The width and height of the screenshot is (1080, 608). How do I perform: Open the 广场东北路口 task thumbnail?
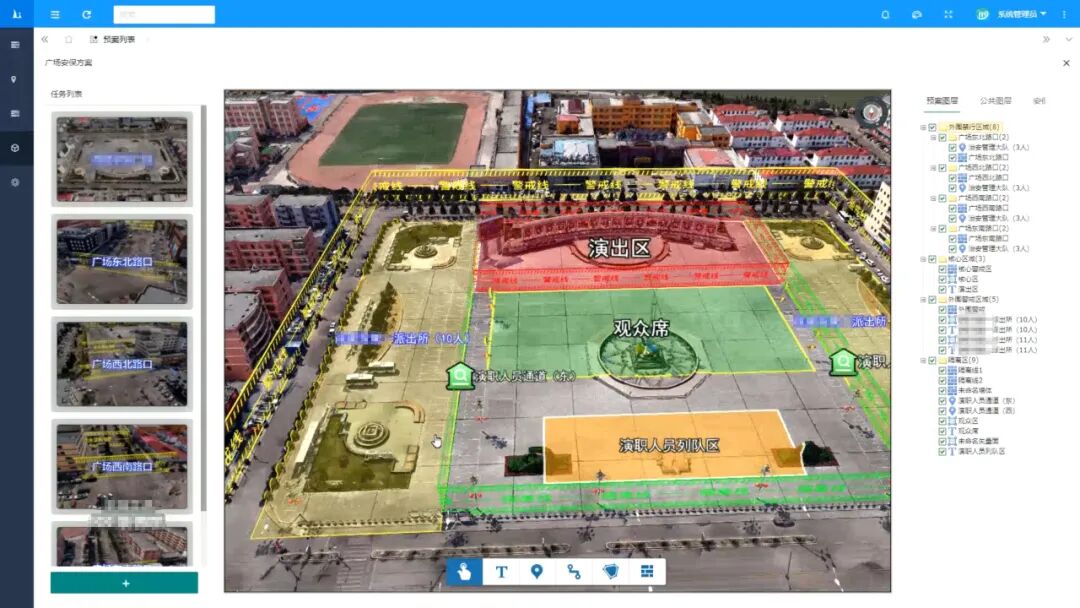point(122,262)
